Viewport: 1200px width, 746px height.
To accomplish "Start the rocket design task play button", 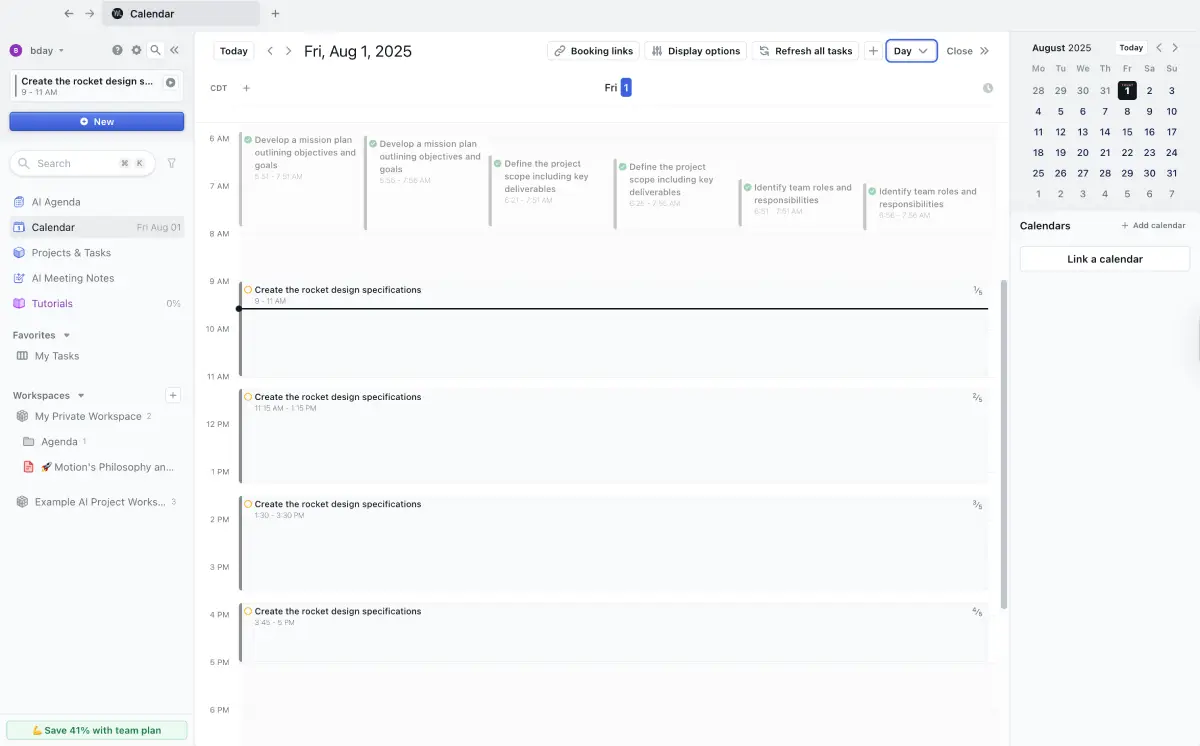I will (x=171, y=83).
